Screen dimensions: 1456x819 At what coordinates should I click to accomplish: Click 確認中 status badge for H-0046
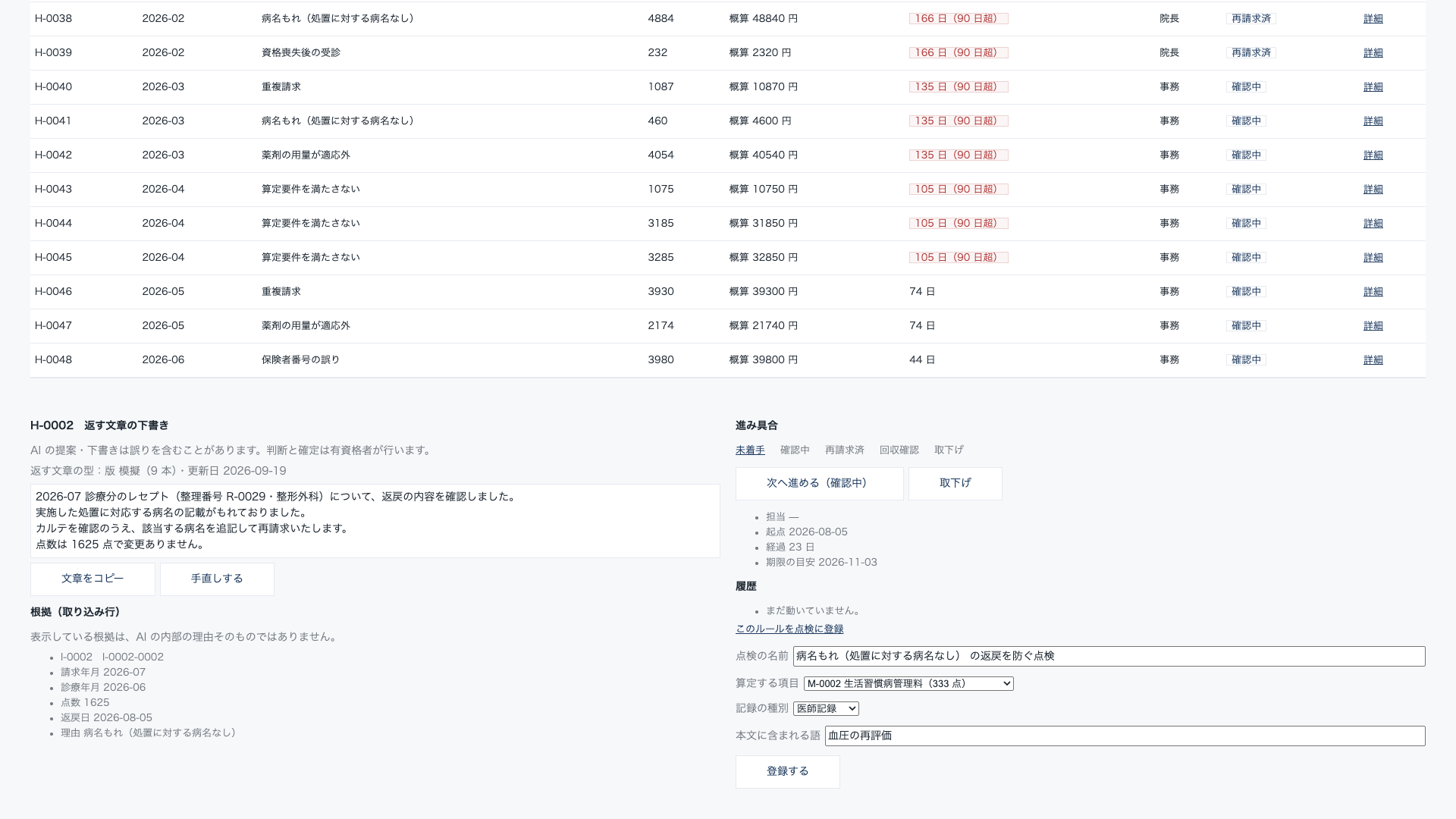[x=1246, y=292]
